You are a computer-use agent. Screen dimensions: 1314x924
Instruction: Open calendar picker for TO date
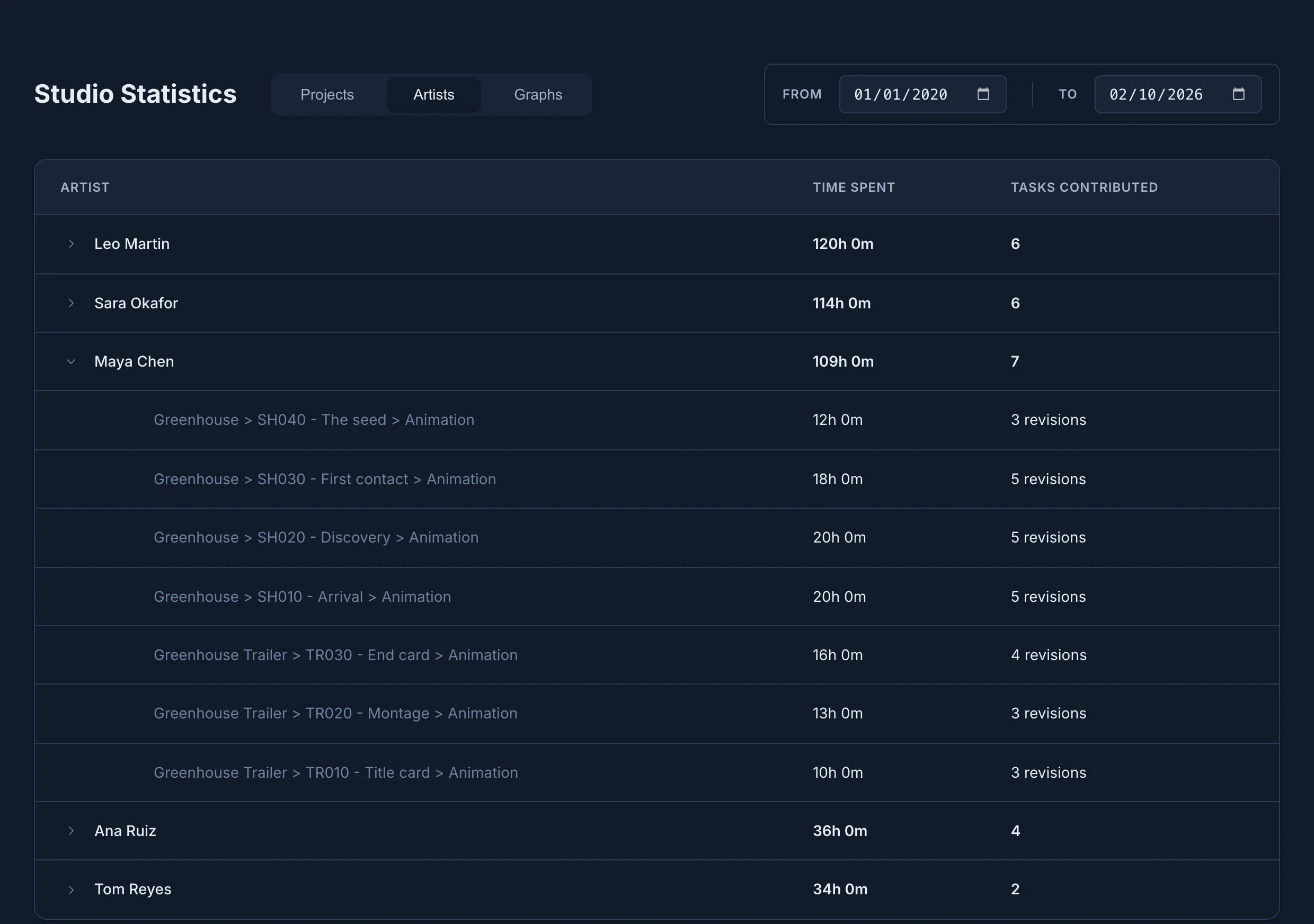click(1238, 94)
